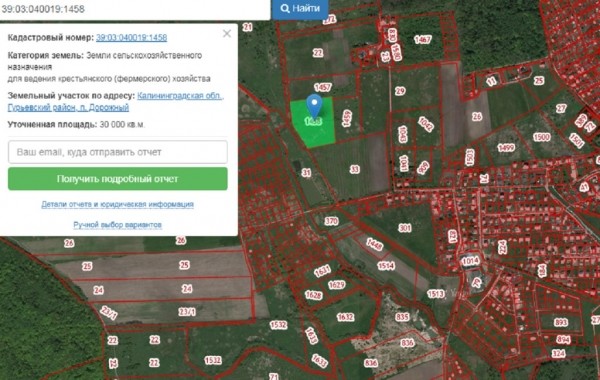Click Получить подробный отчет button
Image resolution: width=600 pixels, height=380 pixels.
click(x=118, y=179)
